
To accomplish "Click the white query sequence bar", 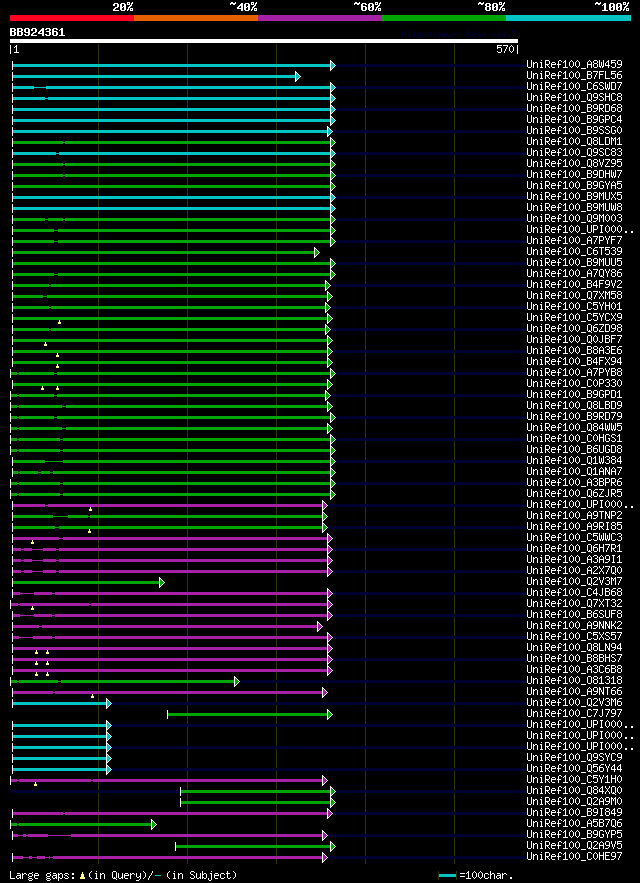I will (264, 41).
